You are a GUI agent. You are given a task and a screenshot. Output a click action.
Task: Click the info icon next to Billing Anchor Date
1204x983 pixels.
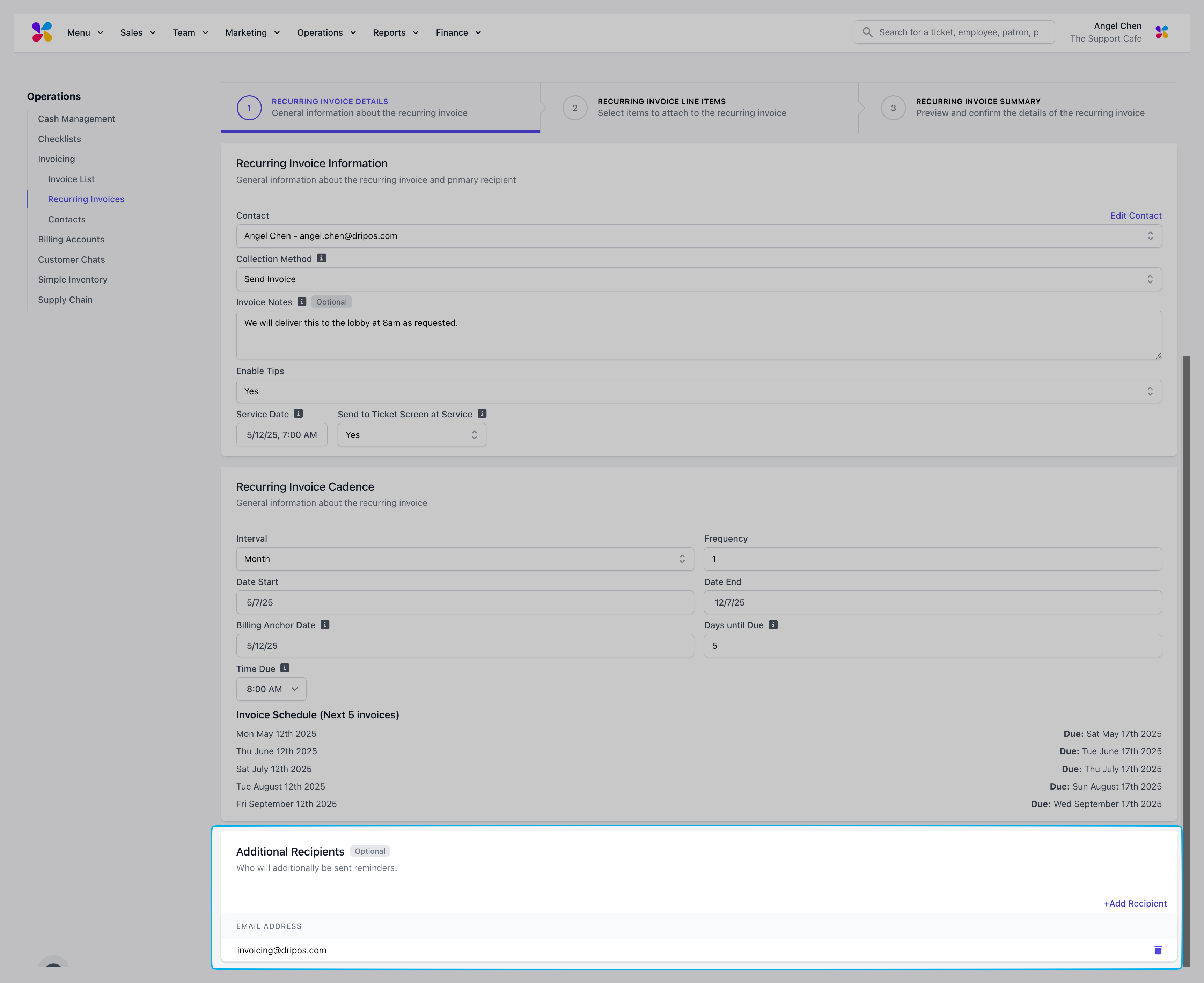pyautogui.click(x=325, y=625)
